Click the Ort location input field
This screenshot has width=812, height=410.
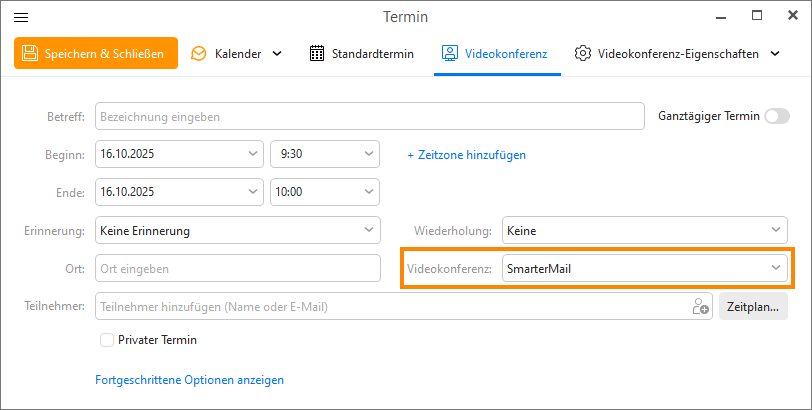click(x=237, y=269)
